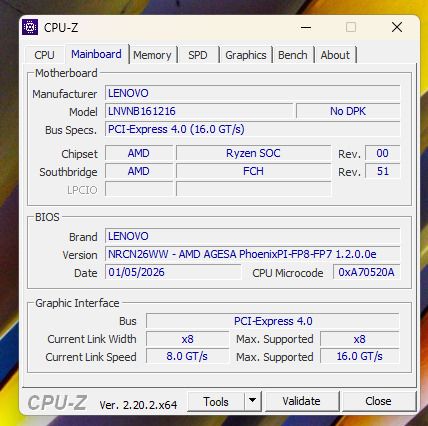Open the Bench tab
The height and width of the screenshot is (426, 428).
click(293, 55)
